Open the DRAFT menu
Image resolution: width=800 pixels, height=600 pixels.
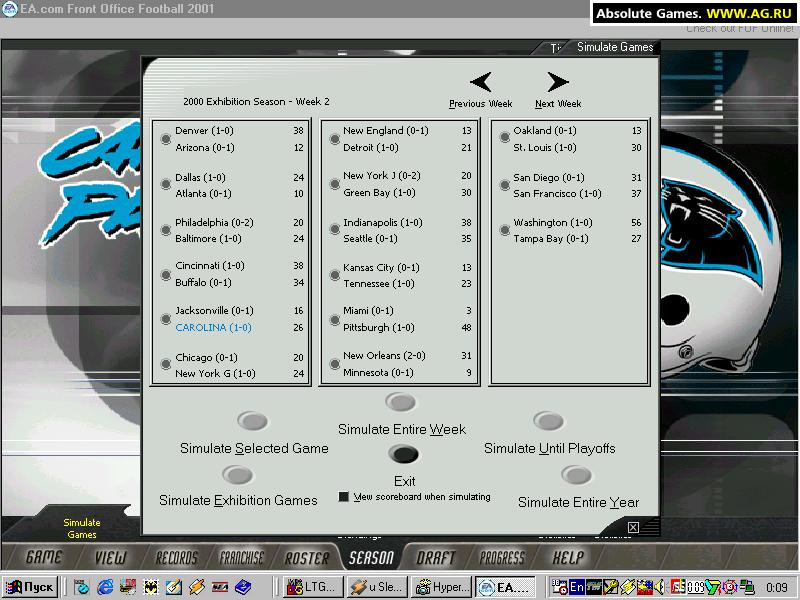436,557
